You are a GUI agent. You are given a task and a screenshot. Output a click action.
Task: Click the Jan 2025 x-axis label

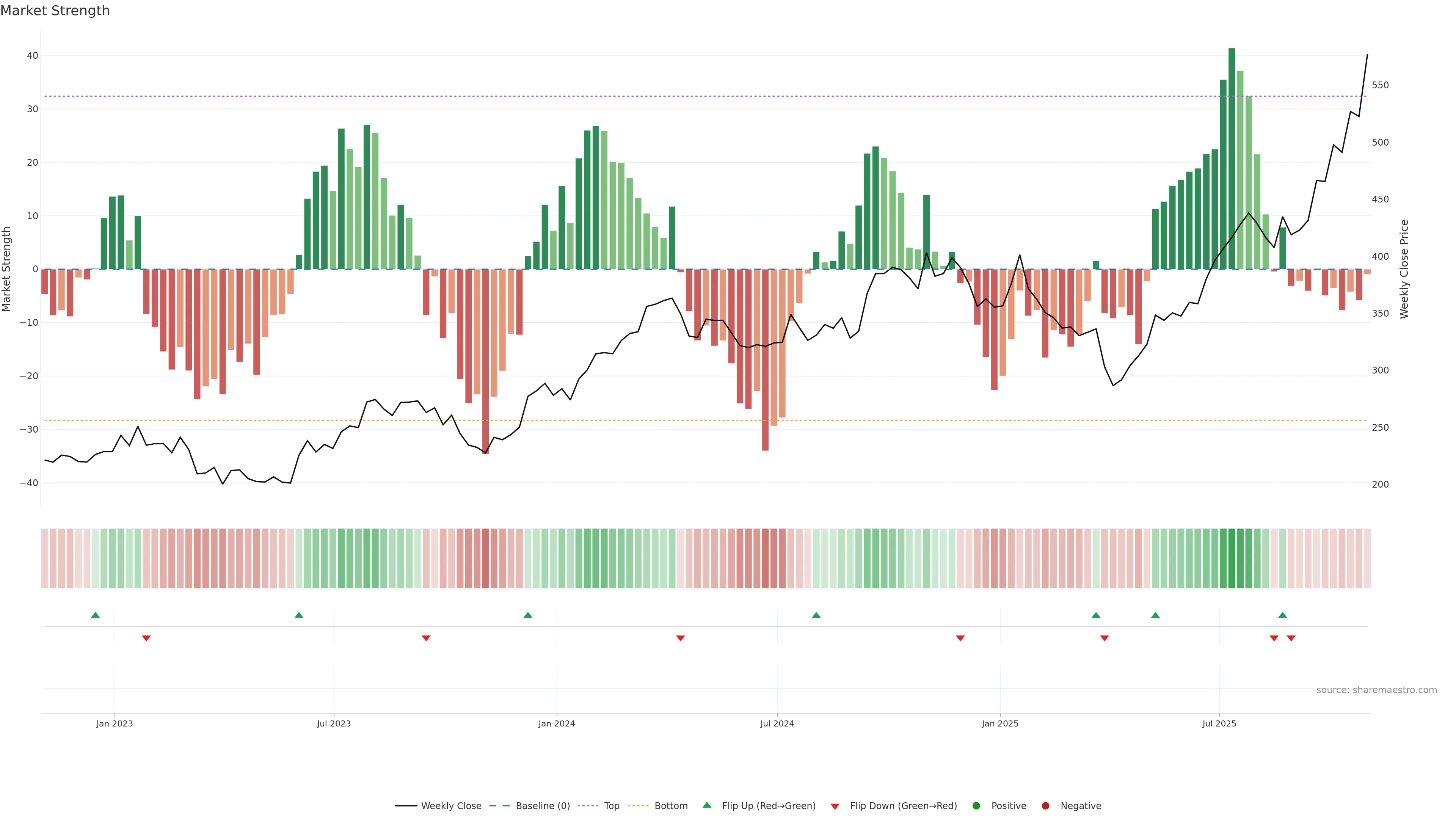click(x=1000, y=723)
